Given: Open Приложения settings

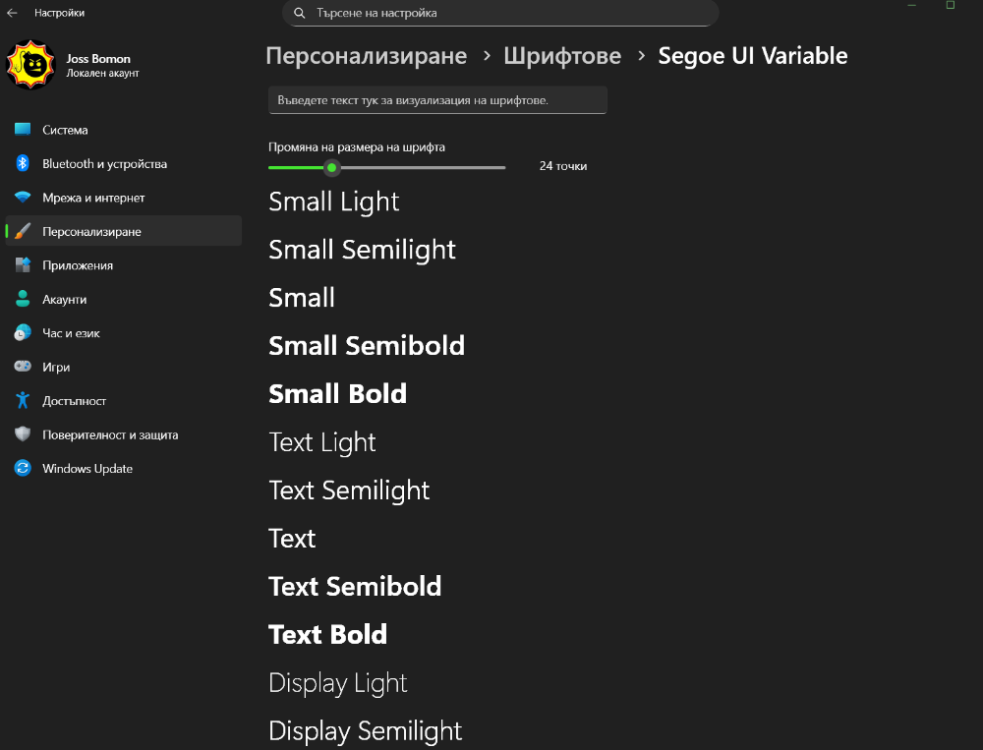Looking at the screenshot, I should 124,265.
